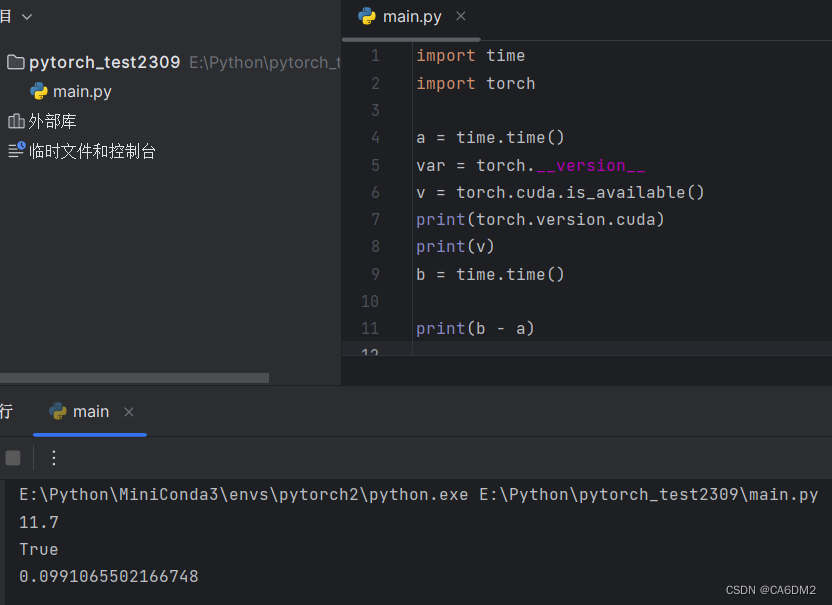Click the __version__ attribute in code
The image size is (832, 605).
(591, 166)
